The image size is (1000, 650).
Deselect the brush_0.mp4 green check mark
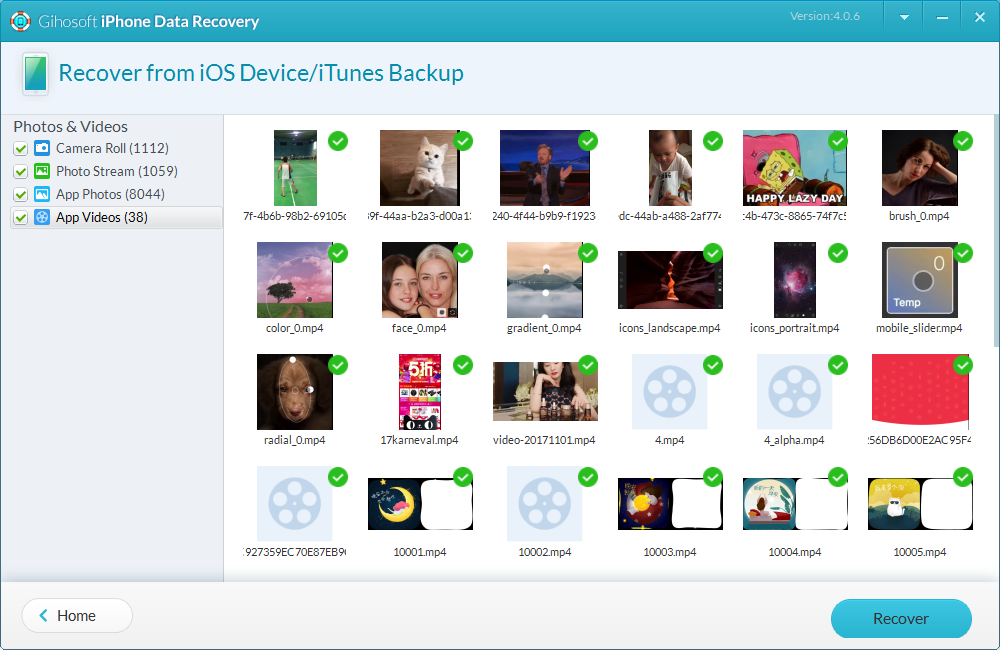962,141
